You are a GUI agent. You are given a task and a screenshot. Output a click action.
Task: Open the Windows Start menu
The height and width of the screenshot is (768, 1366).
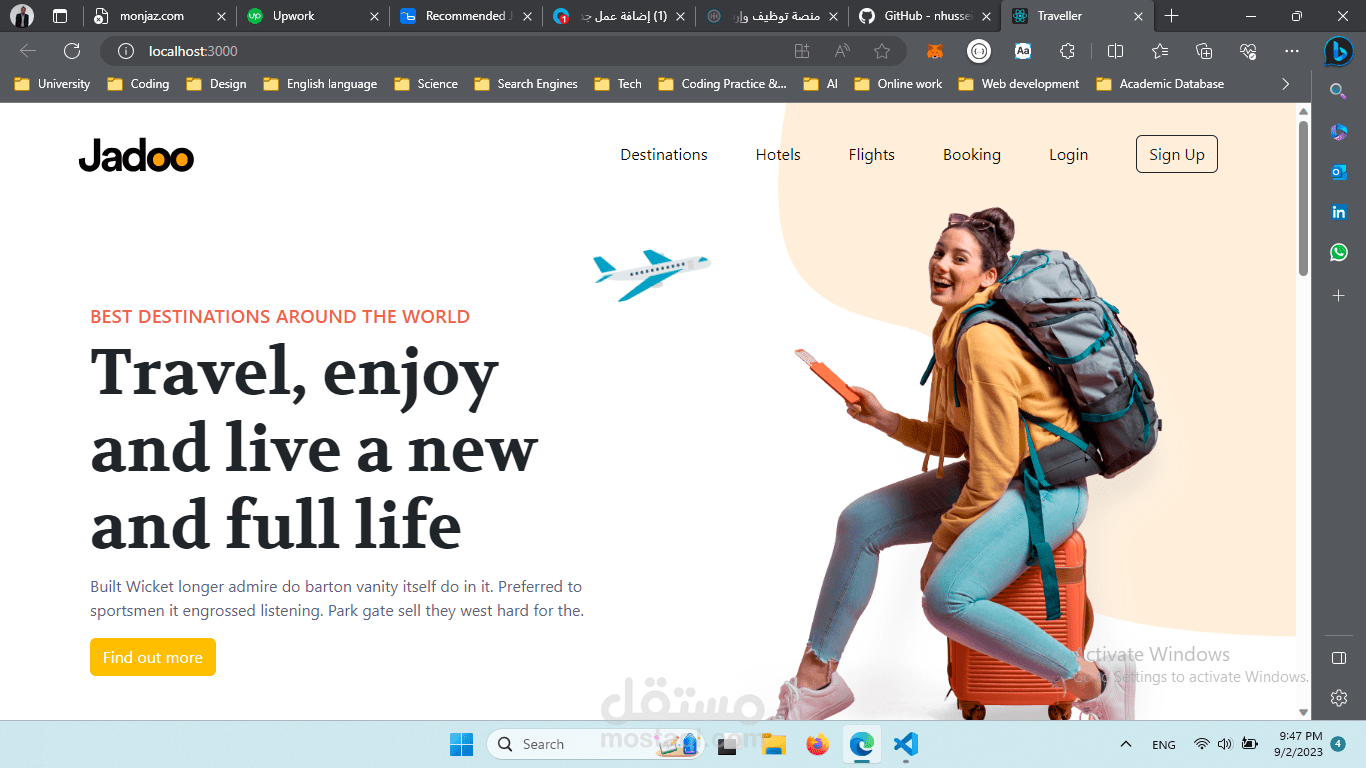(461, 744)
